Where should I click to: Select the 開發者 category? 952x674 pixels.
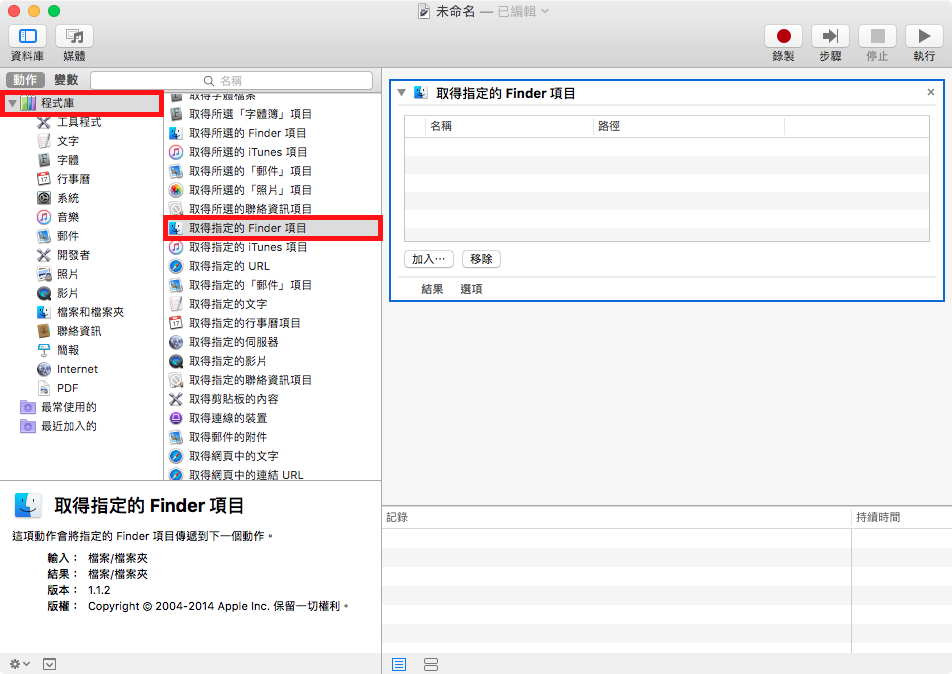click(x=73, y=255)
